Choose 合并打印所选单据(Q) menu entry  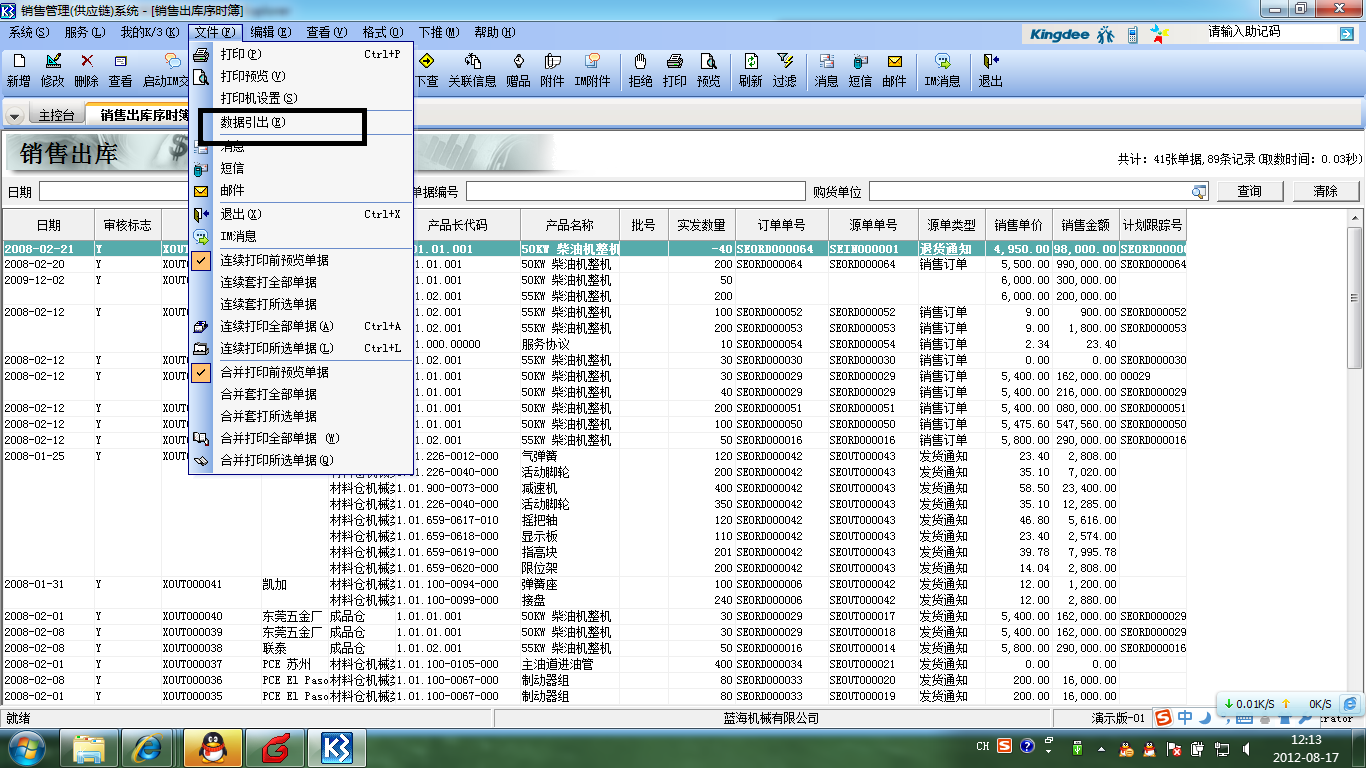pos(301,460)
